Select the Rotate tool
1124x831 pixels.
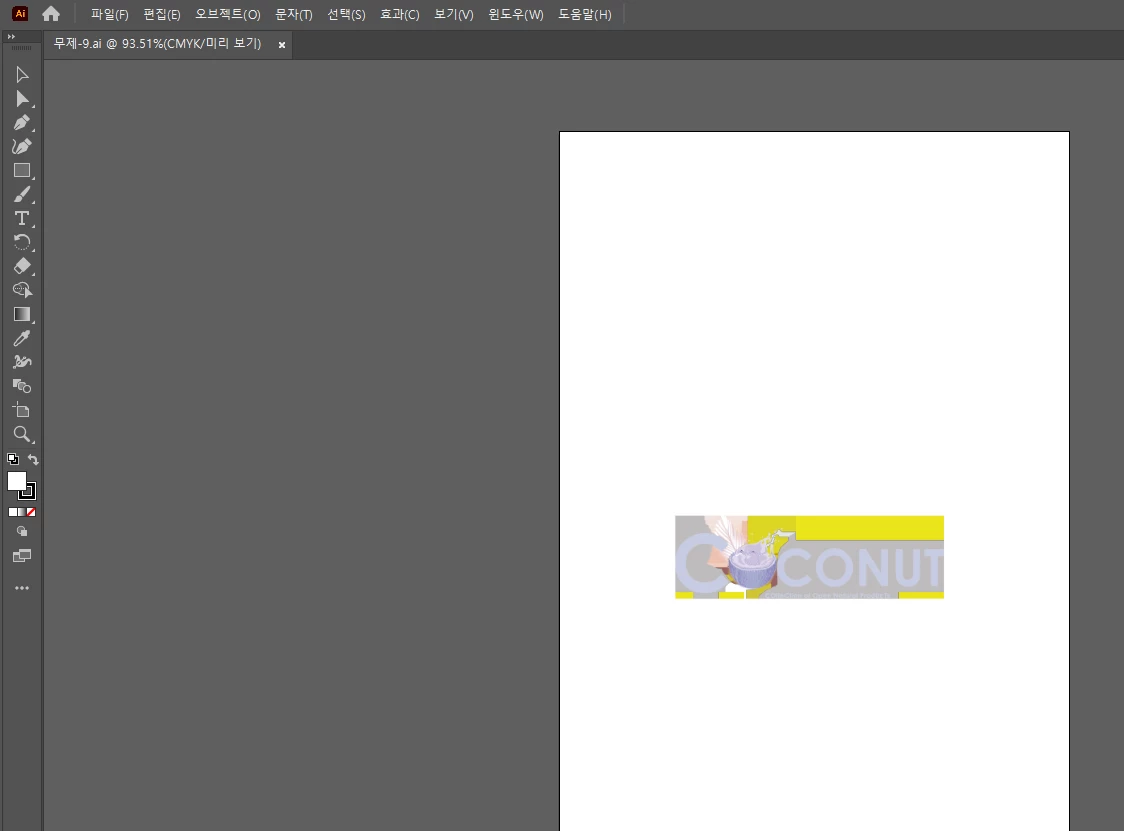[22, 242]
